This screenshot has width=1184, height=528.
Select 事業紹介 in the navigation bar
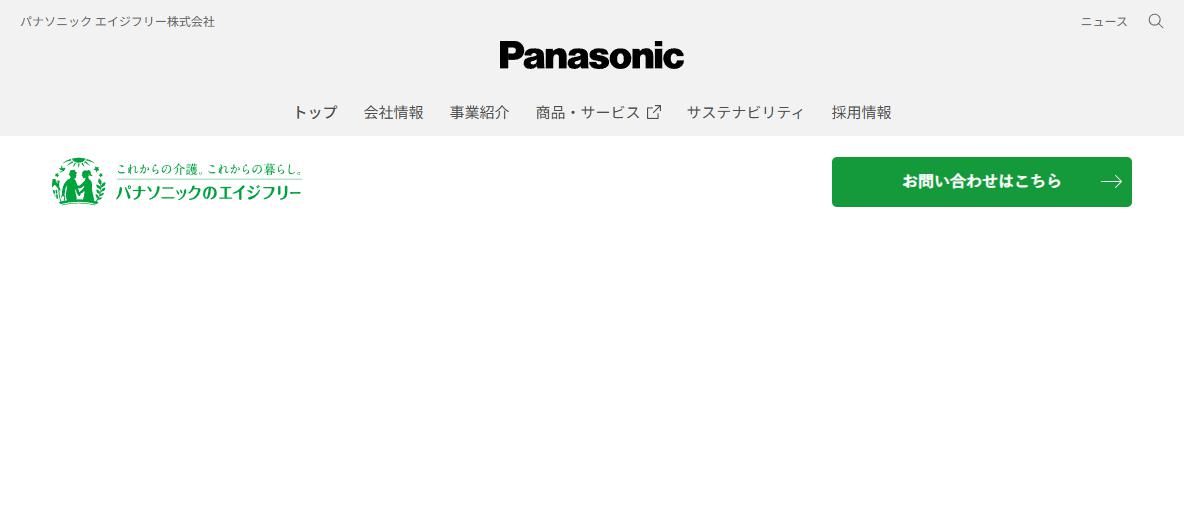pos(479,113)
